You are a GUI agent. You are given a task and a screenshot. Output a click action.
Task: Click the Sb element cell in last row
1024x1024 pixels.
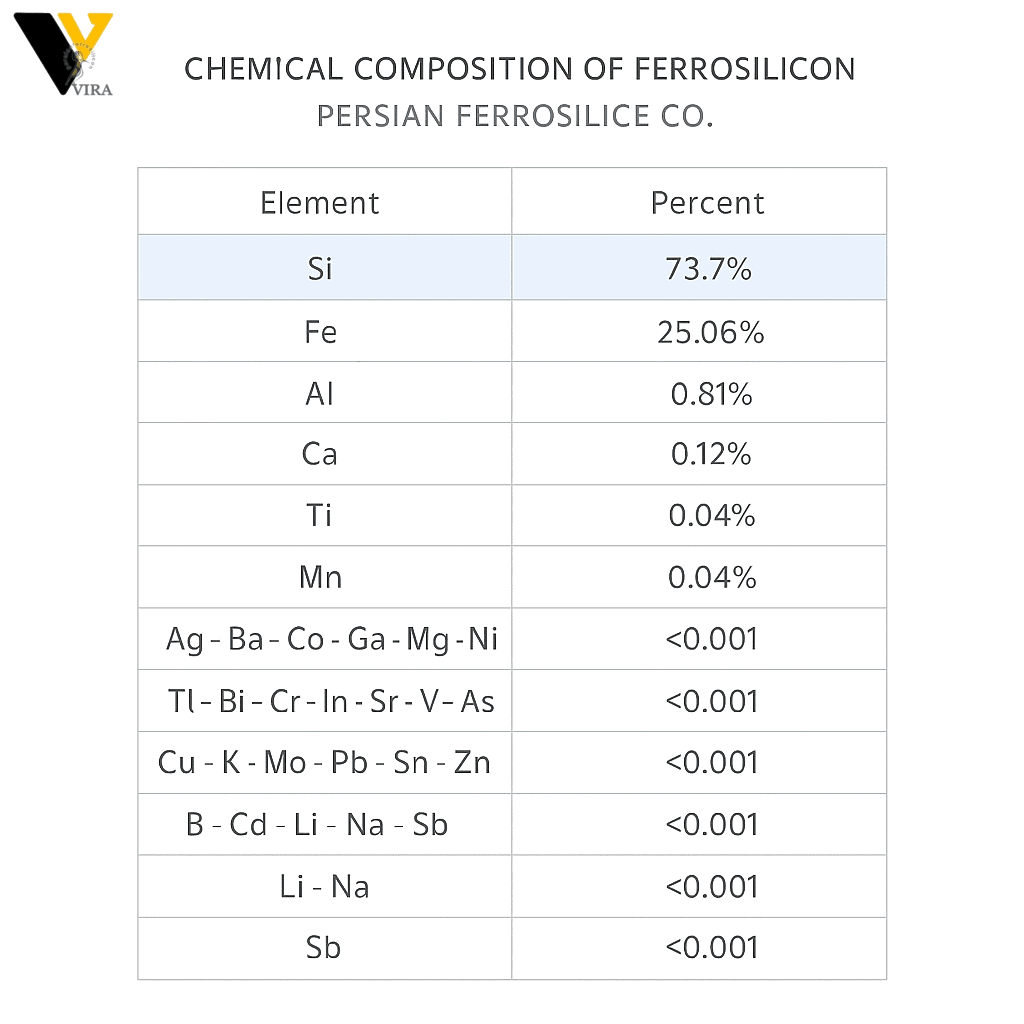tap(323, 948)
